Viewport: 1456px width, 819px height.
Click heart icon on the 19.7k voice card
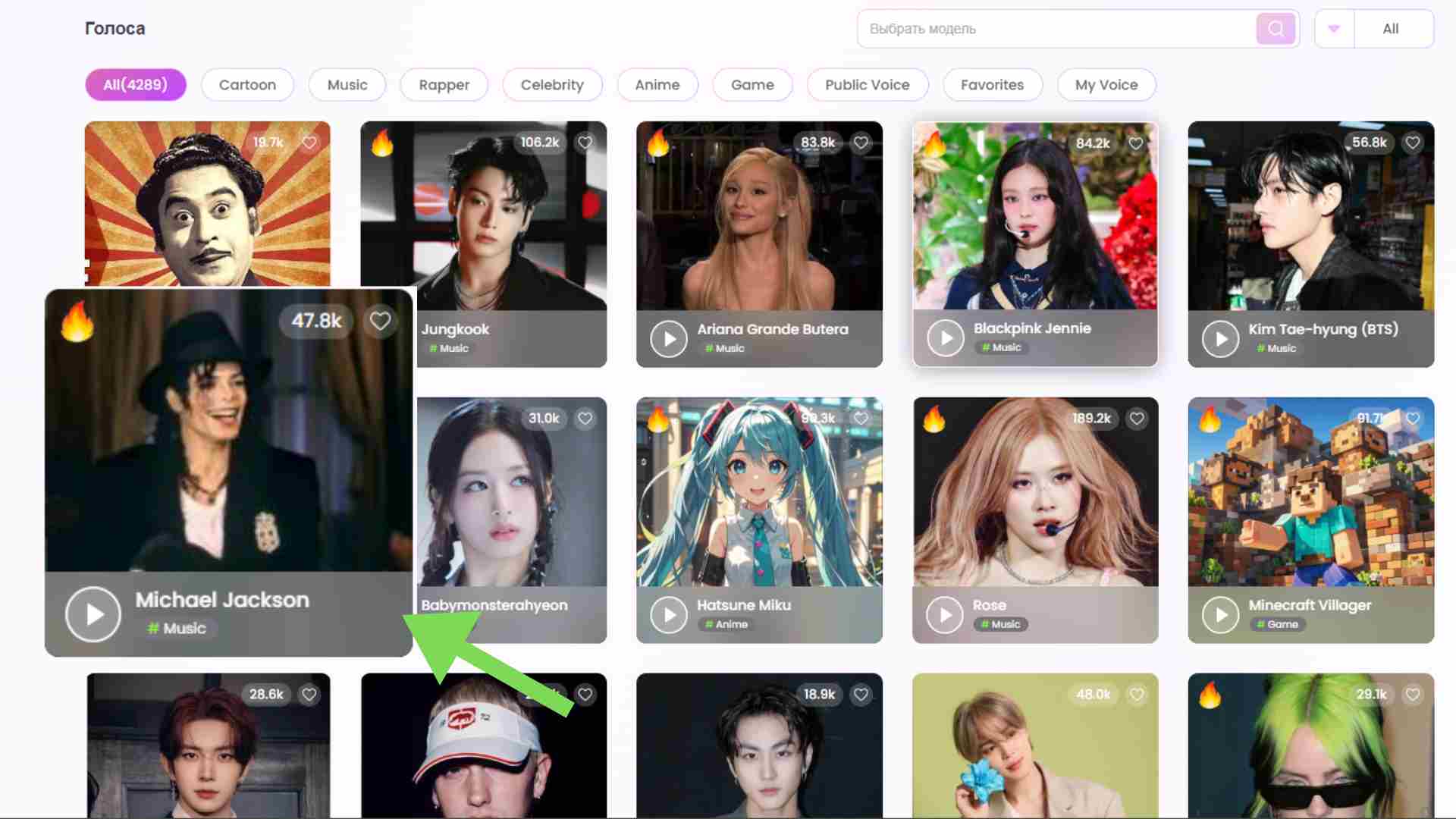[309, 143]
